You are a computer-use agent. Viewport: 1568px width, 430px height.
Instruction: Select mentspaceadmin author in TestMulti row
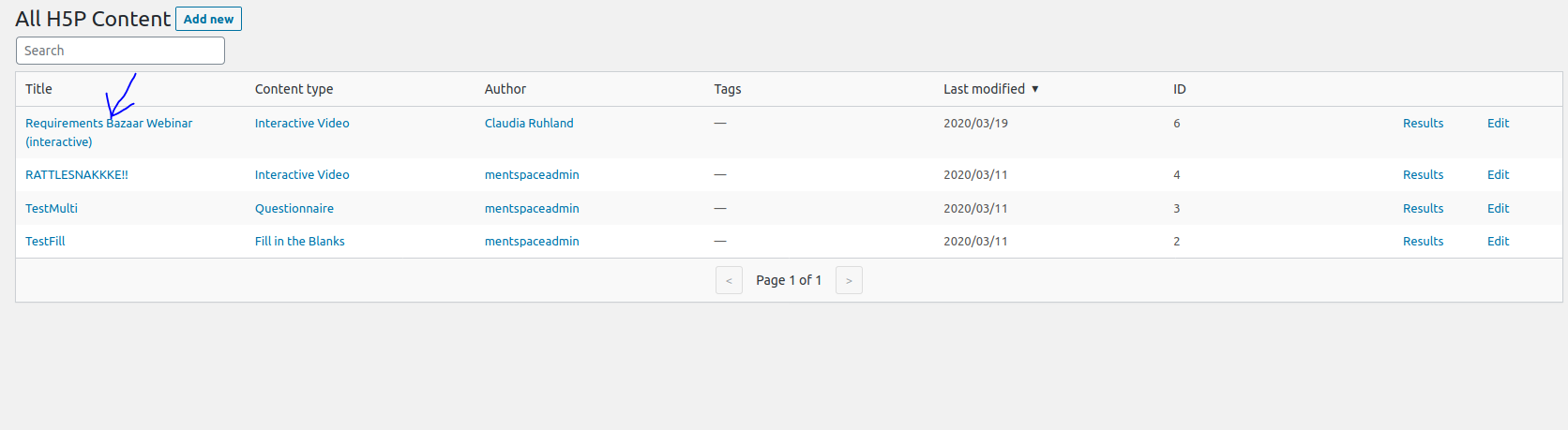532,208
